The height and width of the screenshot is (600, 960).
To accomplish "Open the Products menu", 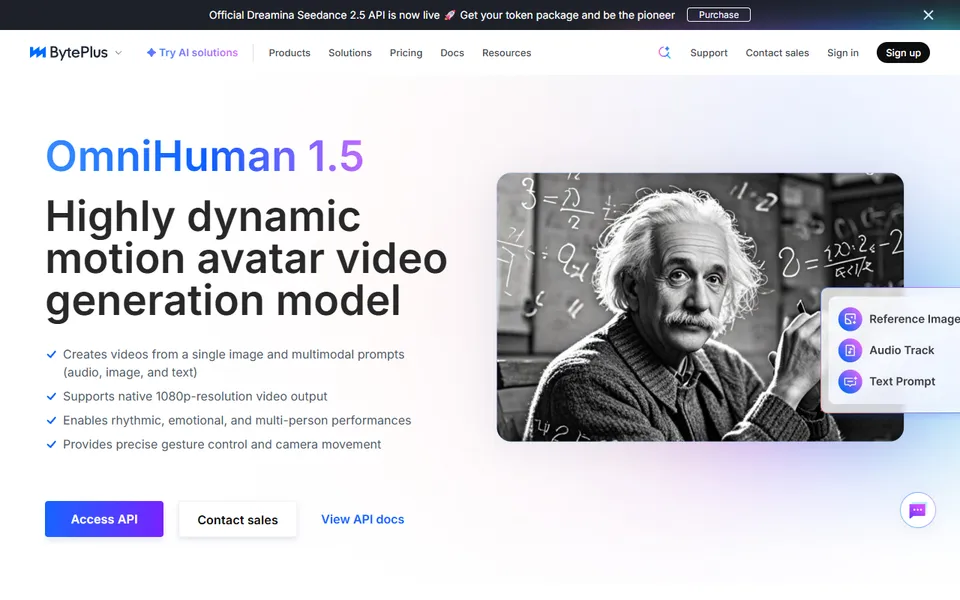I will (x=290, y=53).
